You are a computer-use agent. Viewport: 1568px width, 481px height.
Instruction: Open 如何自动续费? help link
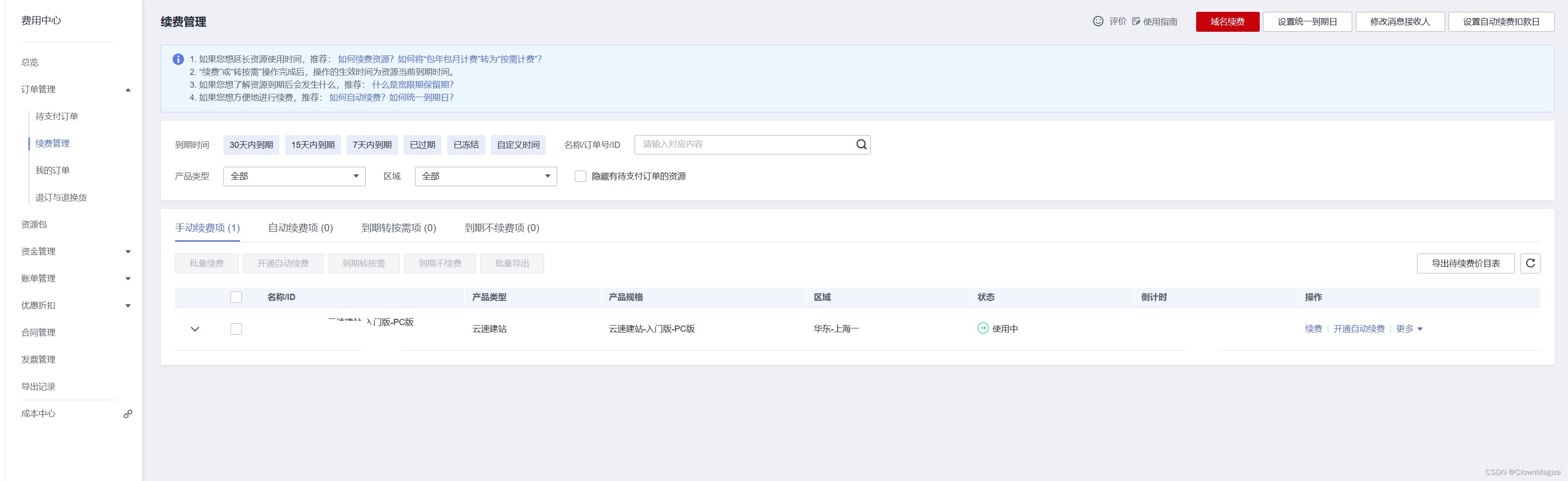(x=357, y=97)
